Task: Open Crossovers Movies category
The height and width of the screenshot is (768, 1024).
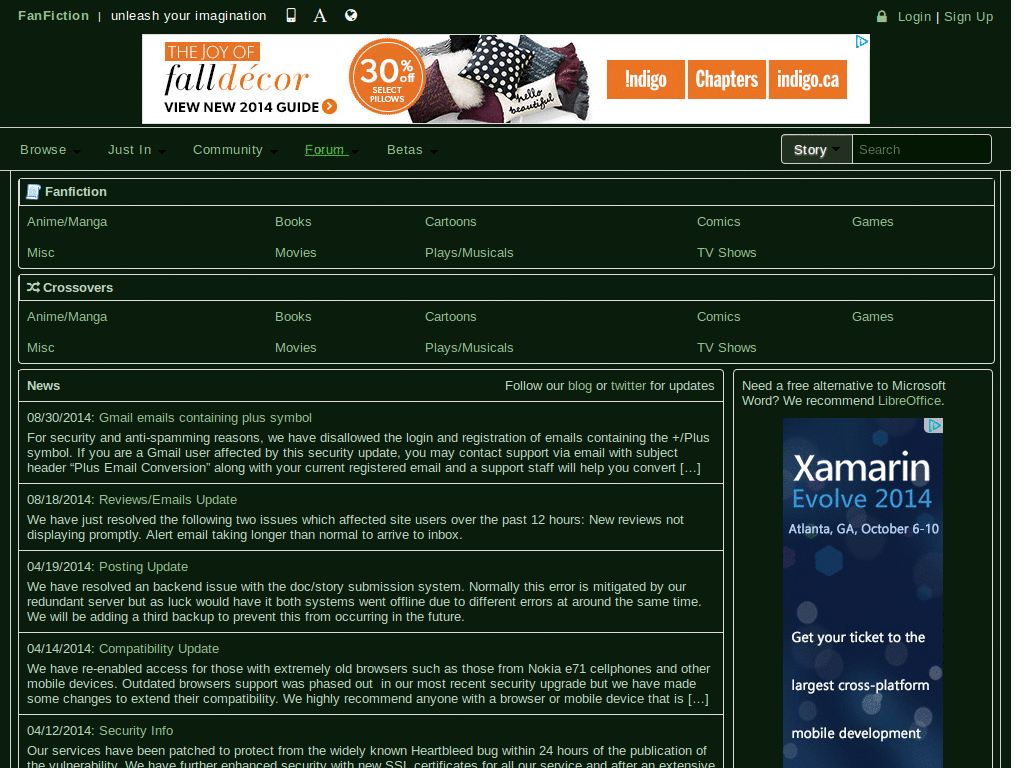Action: (x=295, y=348)
